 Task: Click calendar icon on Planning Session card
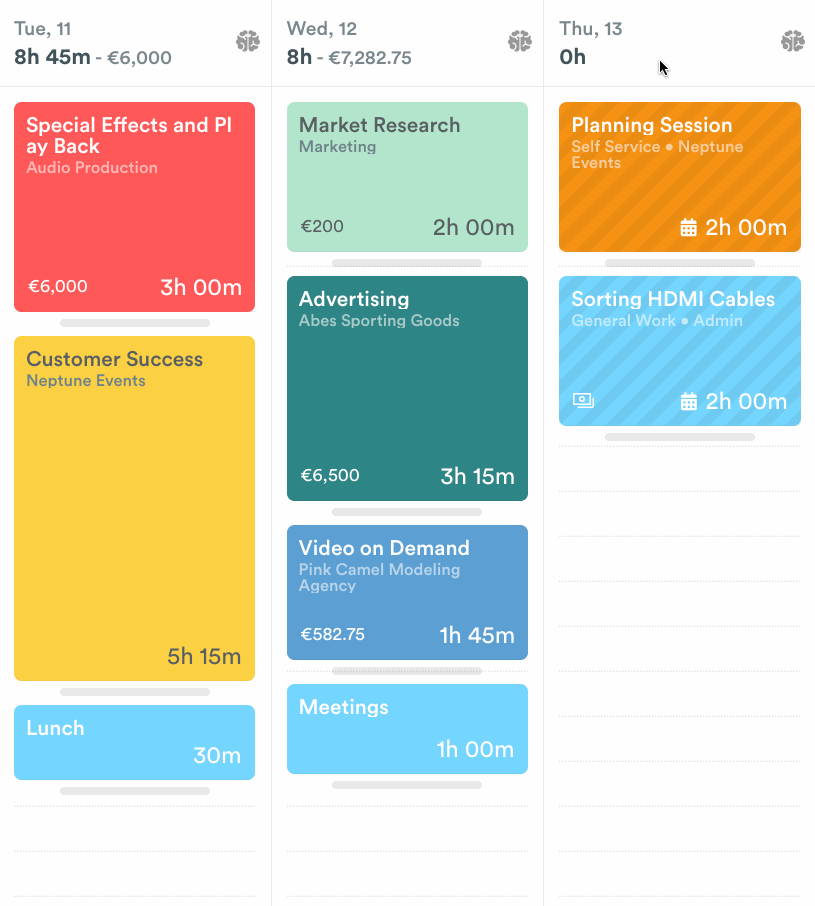(688, 228)
